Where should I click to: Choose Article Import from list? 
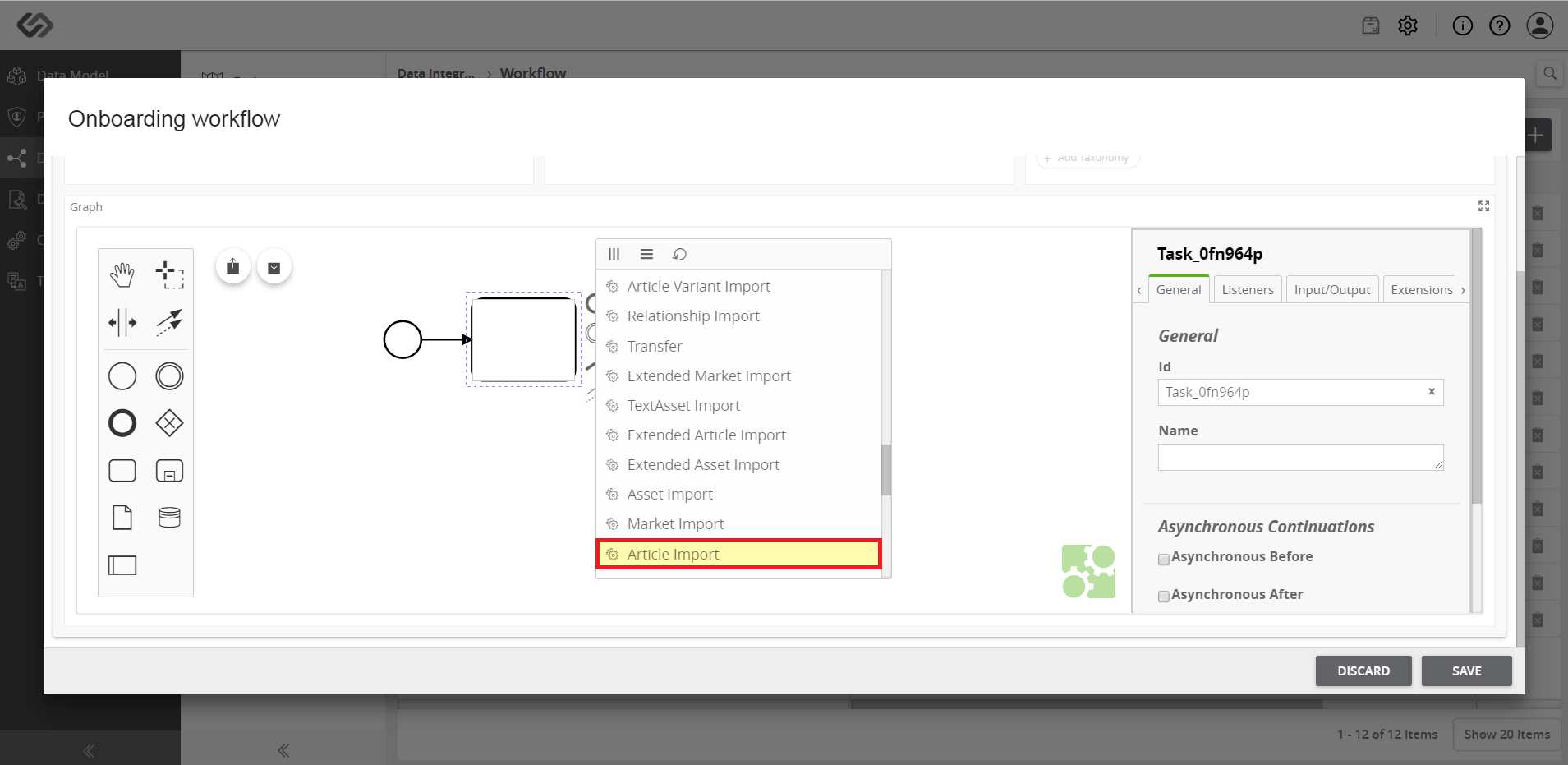coord(739,554)
